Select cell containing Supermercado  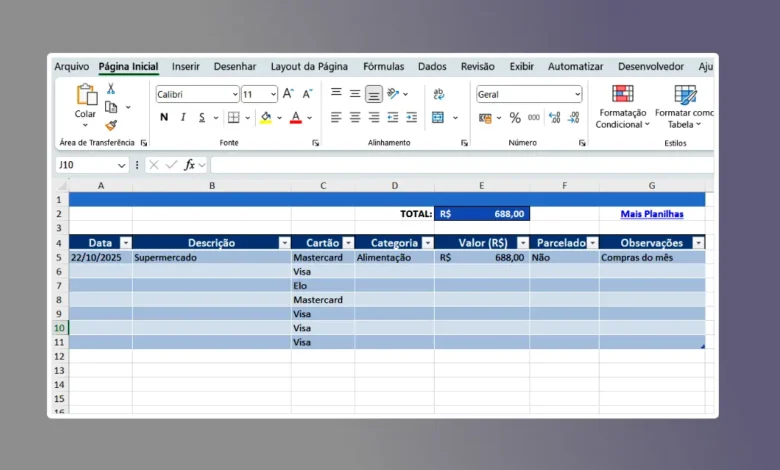pyautogui.click(x=212, y=257)
